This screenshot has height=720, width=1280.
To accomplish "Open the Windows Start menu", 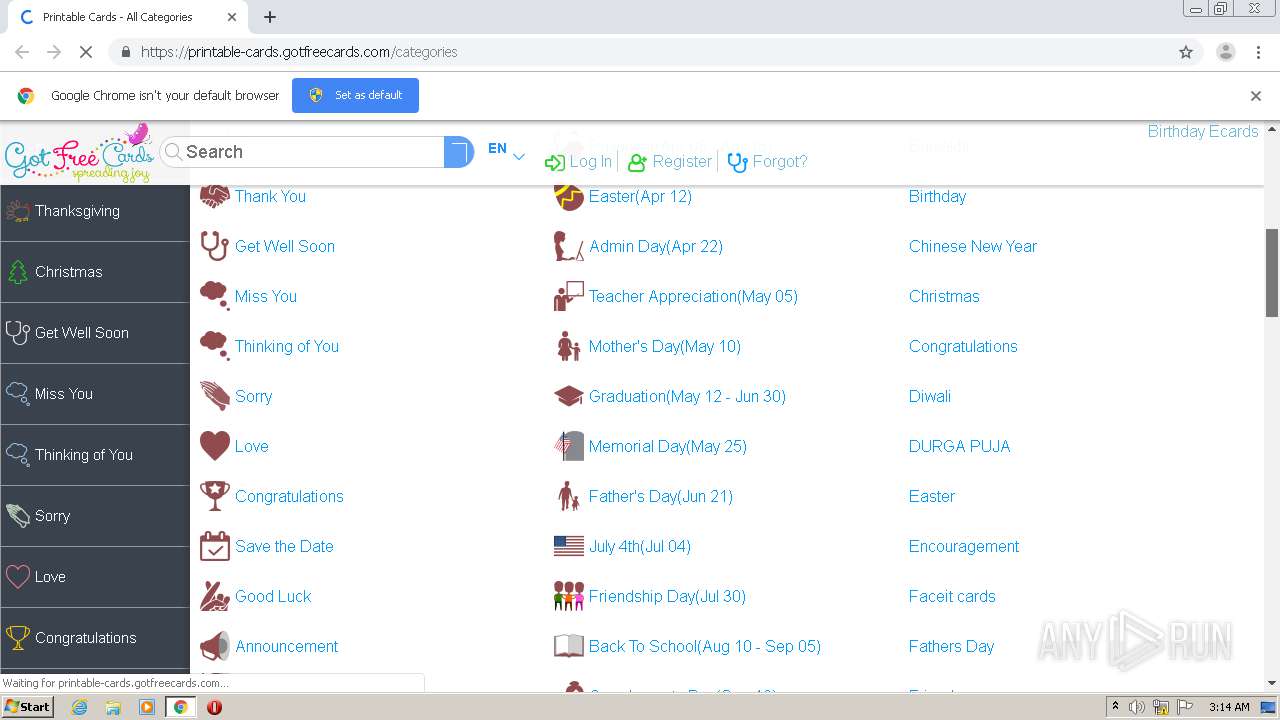I will 28,707.
